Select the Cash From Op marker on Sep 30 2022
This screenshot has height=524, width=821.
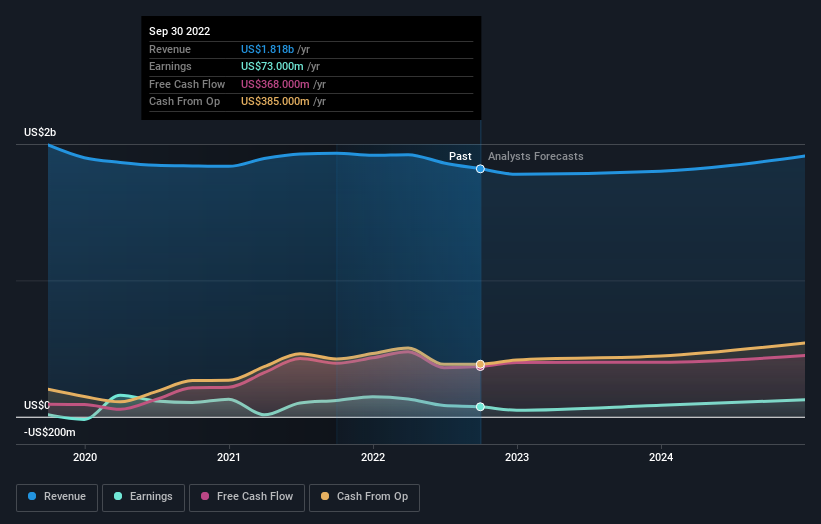tap(480, 364)
